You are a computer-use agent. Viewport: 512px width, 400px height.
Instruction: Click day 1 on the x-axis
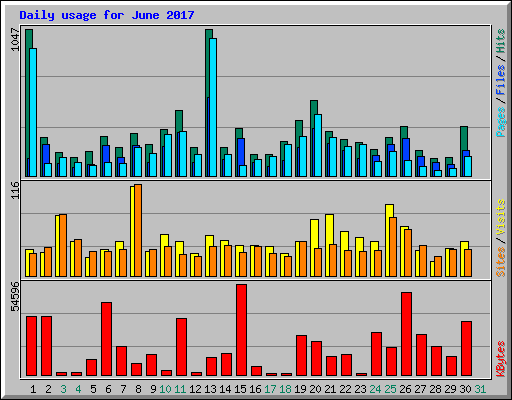[33, 389]
